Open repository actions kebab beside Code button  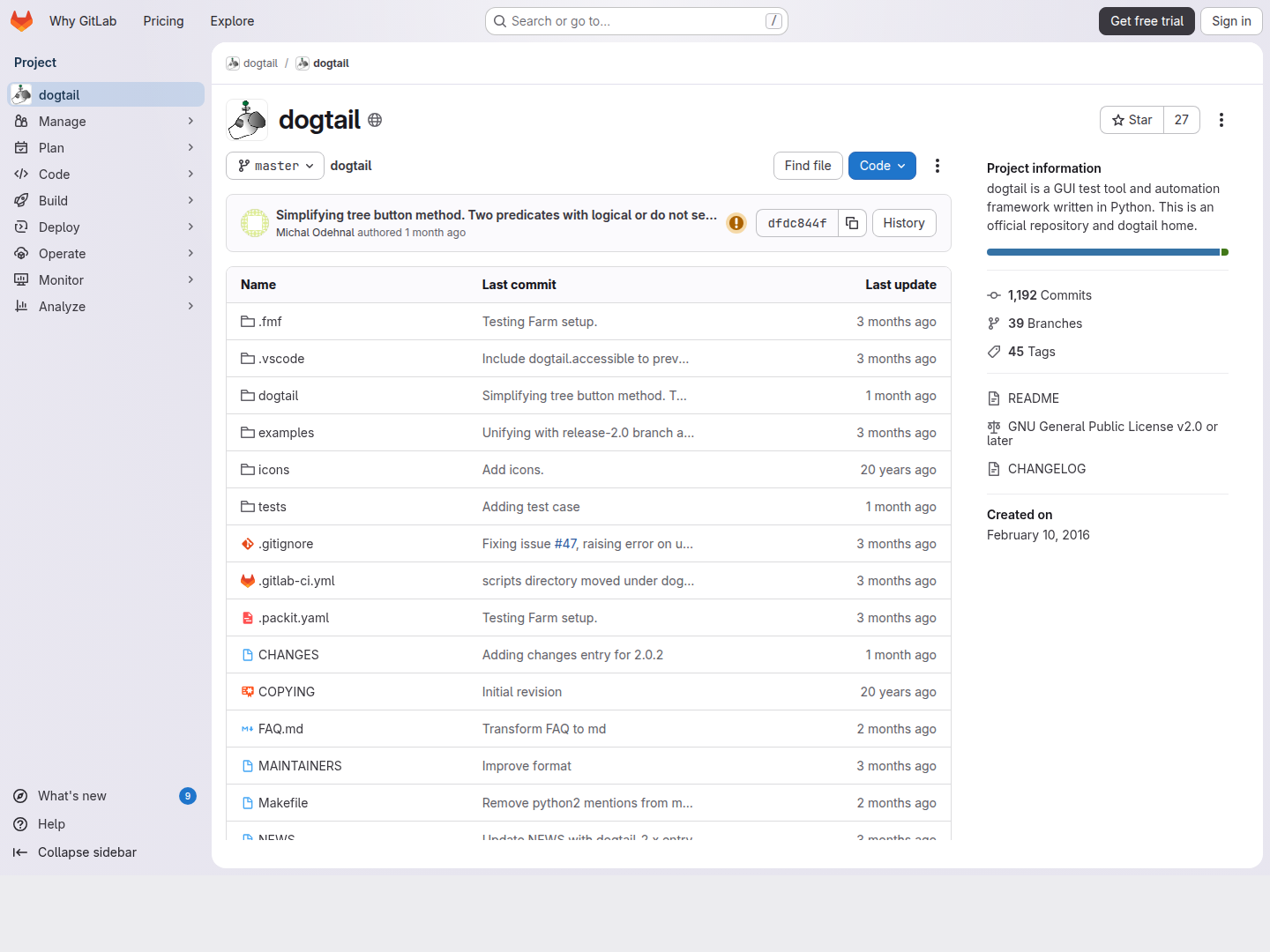coord(938,166)
